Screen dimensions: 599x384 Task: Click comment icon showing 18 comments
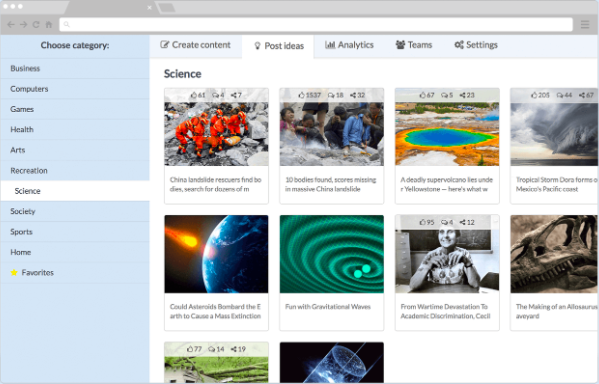point(331,95)
